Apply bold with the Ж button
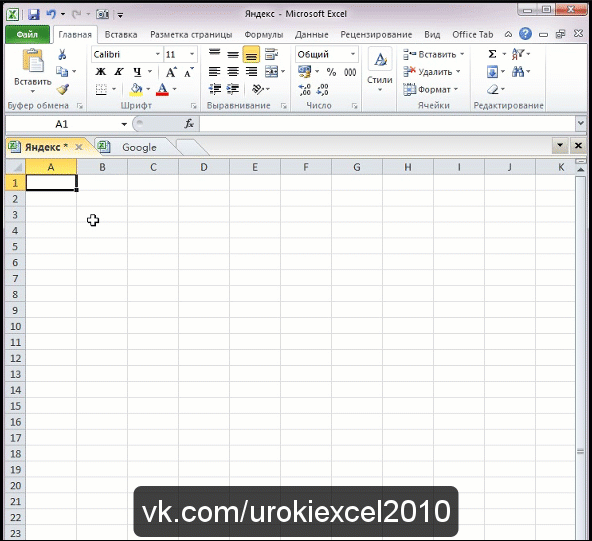592x541 pixels. (x=100, y=71)
